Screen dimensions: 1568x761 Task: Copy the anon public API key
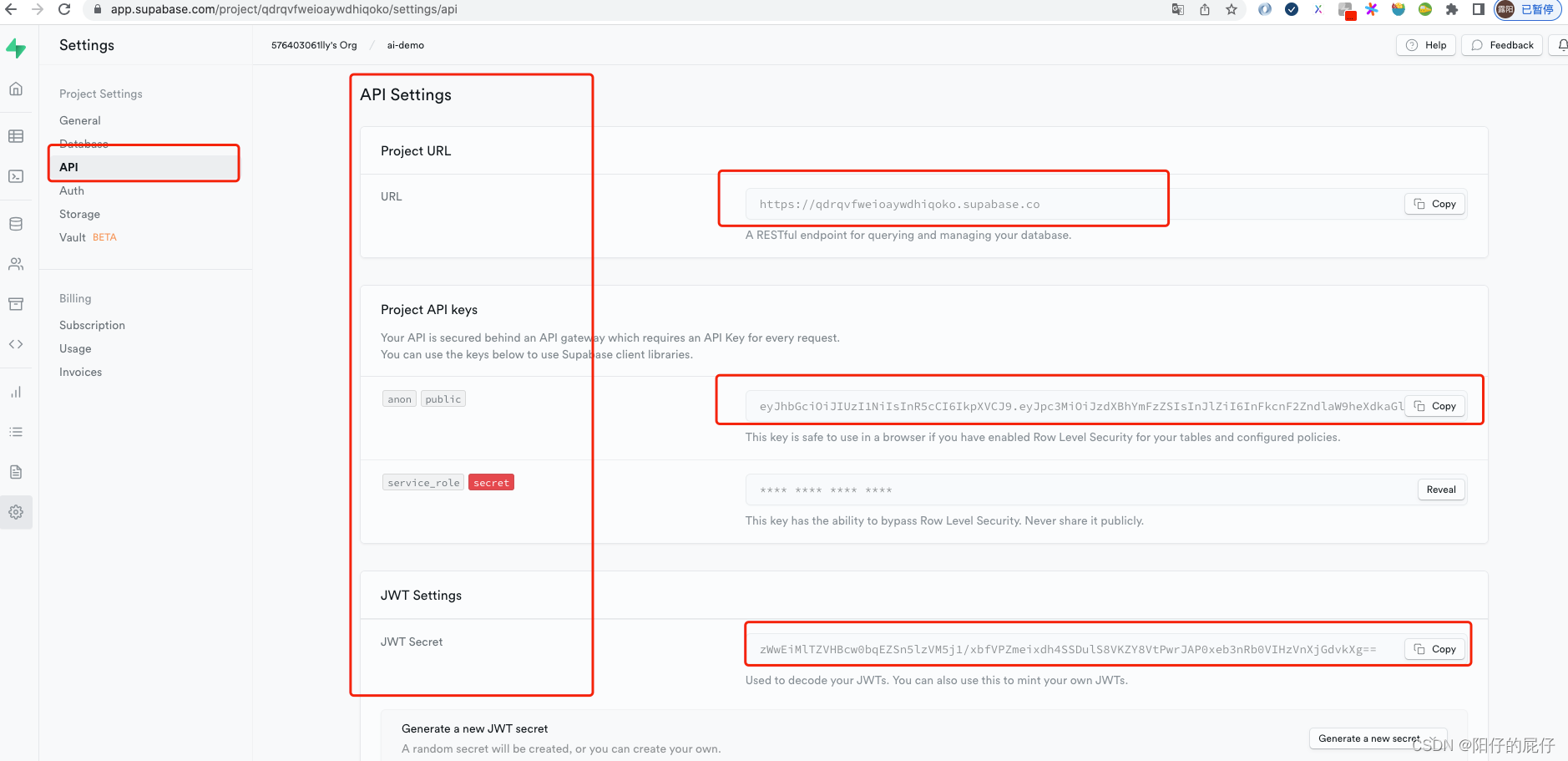tap(1435, 406)
